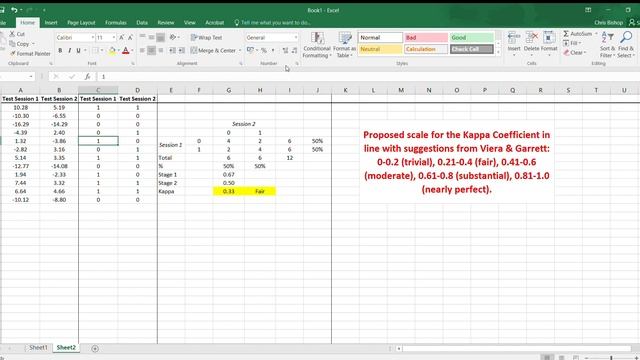Open the Clear eraser dropdown
640x360 pixels.
(575, 53)
